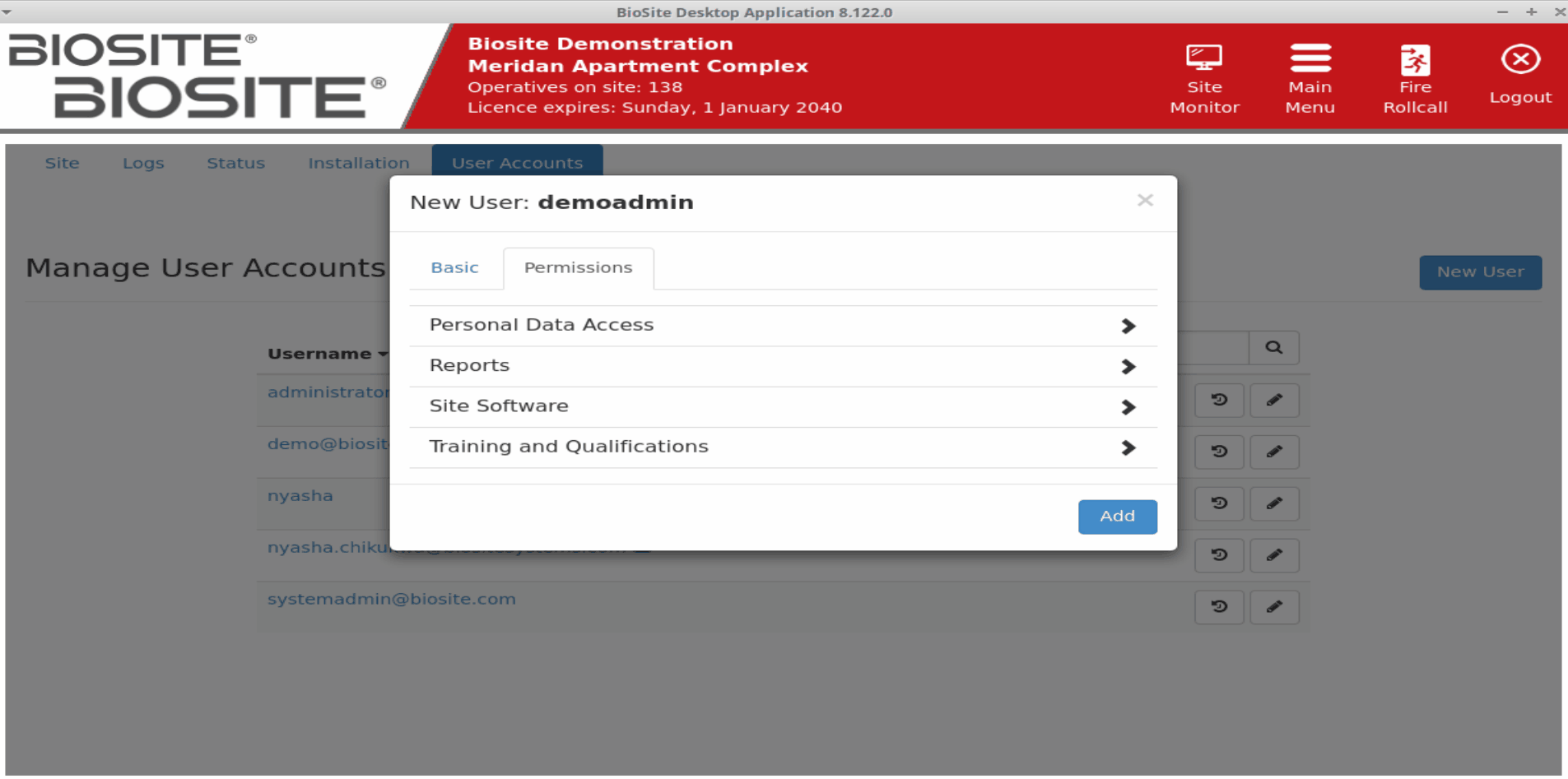Image resolution: width=1568 pixels, height=779 pixels.
Task: Open the systemadmin@biosite.com username link
Action: pos(391,600)
